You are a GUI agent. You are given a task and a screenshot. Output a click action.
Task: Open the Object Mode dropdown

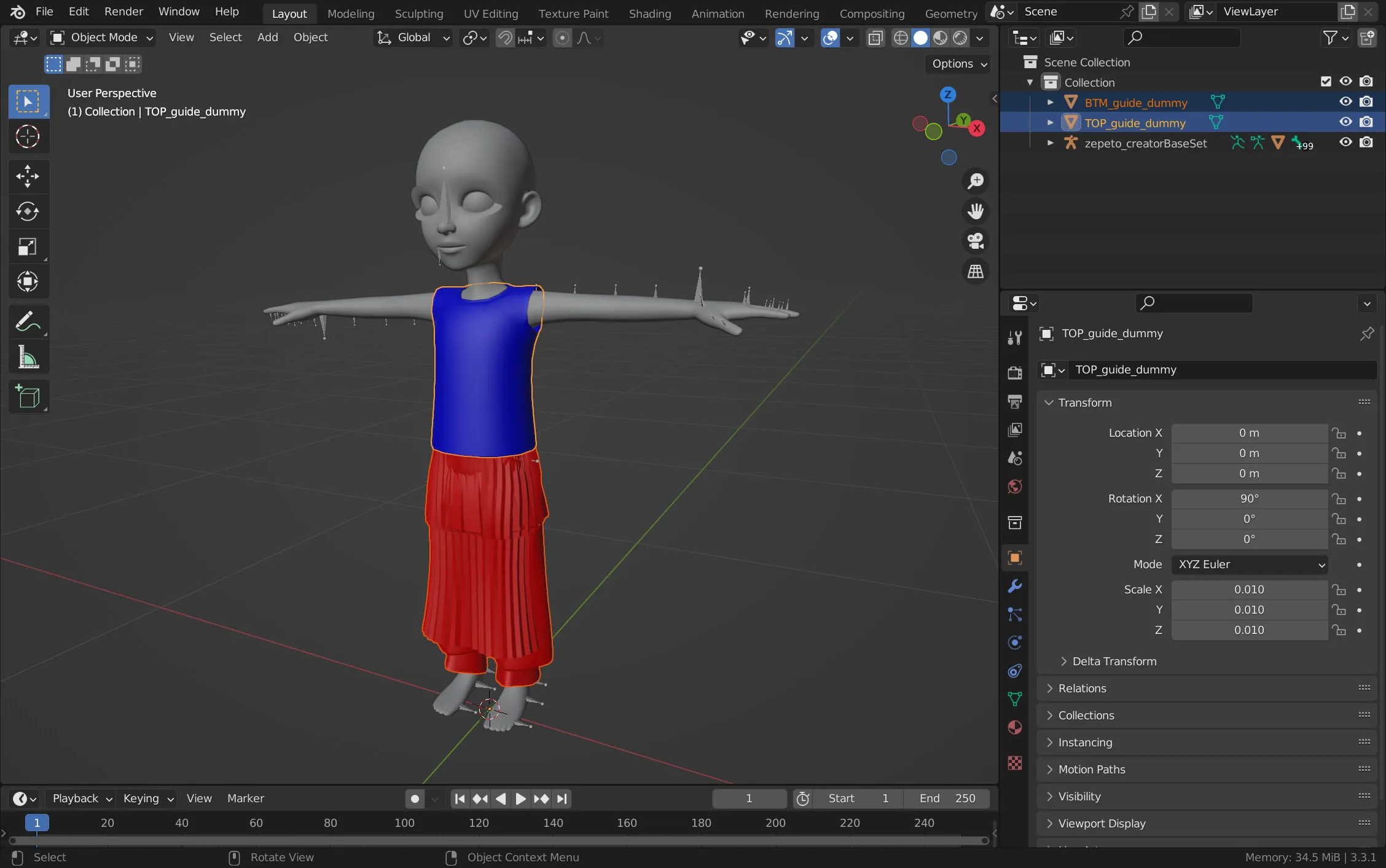coord(102,37)
